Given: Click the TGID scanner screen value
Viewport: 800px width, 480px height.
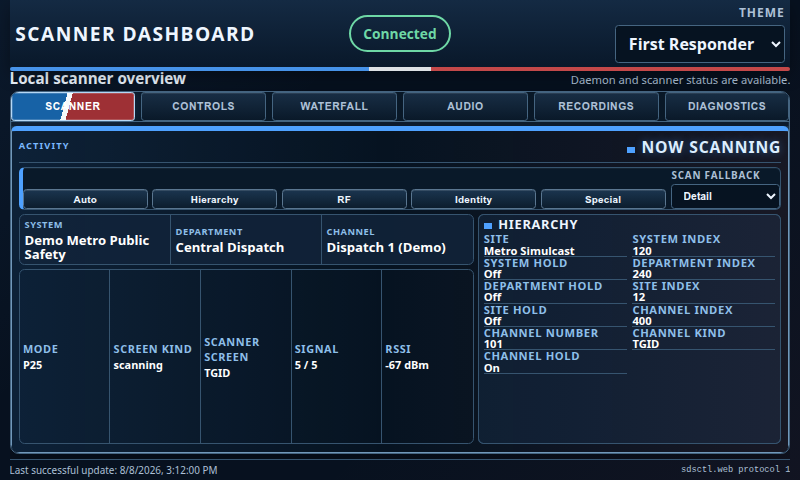Looking at the screenshot, I should (x=217, y=373).
